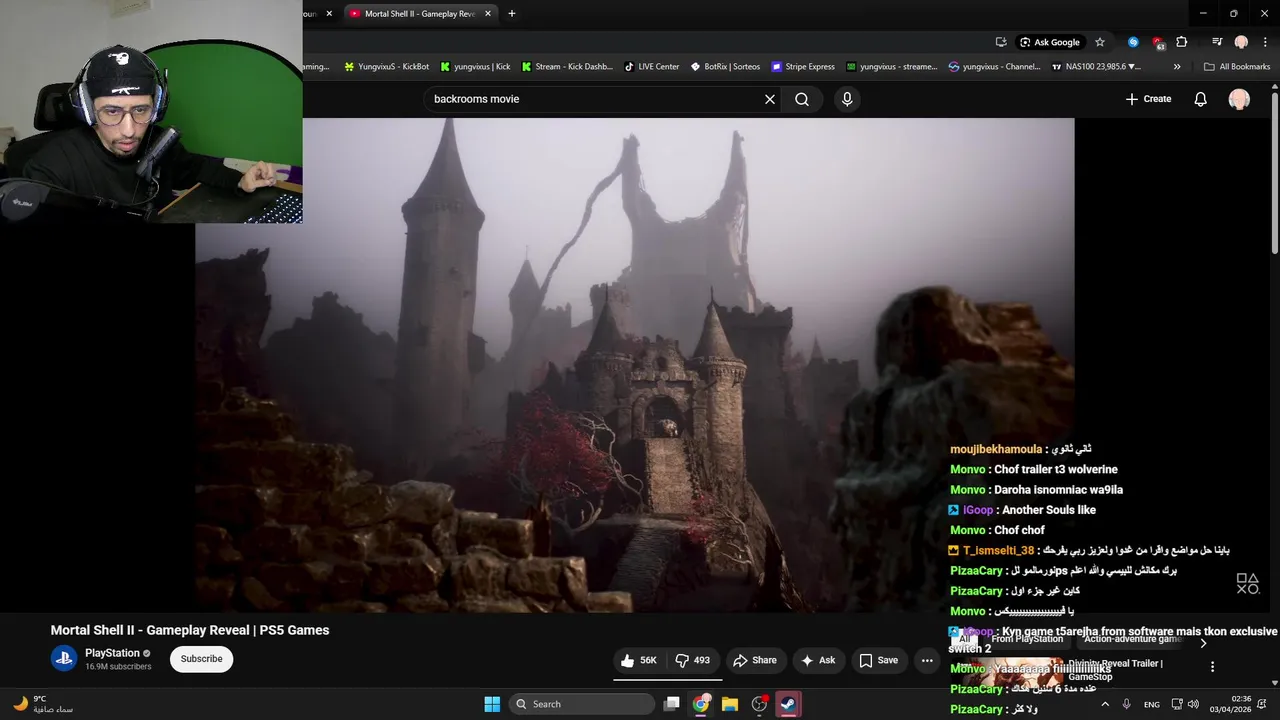Open the media control icon in Chrome toolbar
1280x720 pixels.
pyautogui.click(x=1217, y=42)
